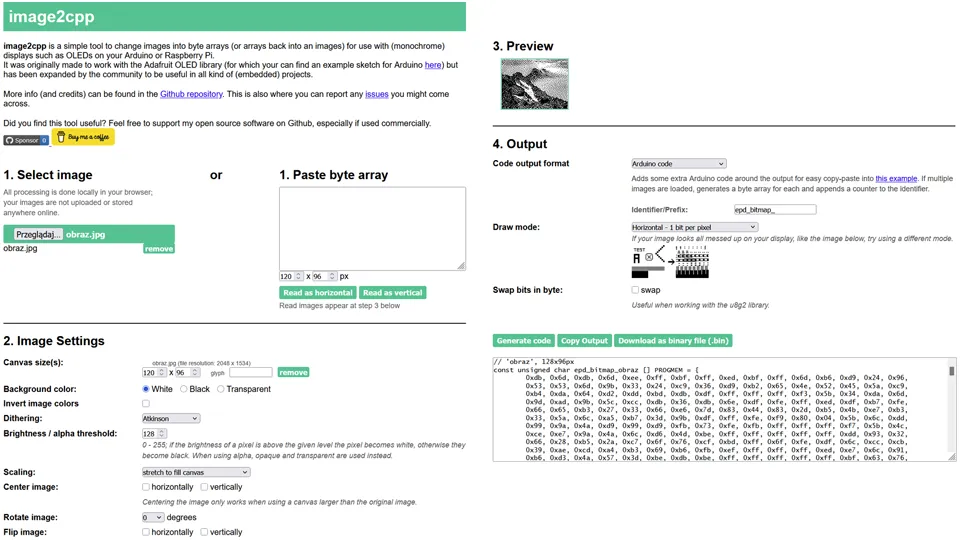Open the Dithering Atkinson dropdown

[171, 419]
